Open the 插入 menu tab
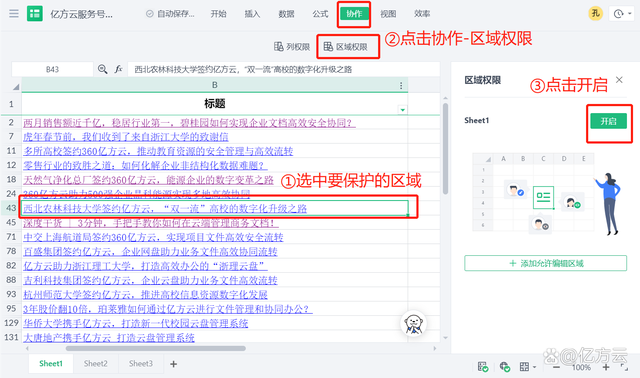This screenshot has height=378, width=640. [x=252, y=14]
